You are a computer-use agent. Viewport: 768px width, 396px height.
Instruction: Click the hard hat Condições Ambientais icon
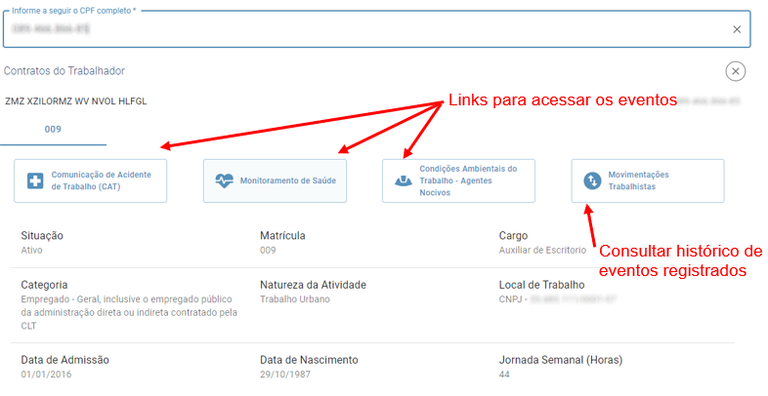point(403,181)
